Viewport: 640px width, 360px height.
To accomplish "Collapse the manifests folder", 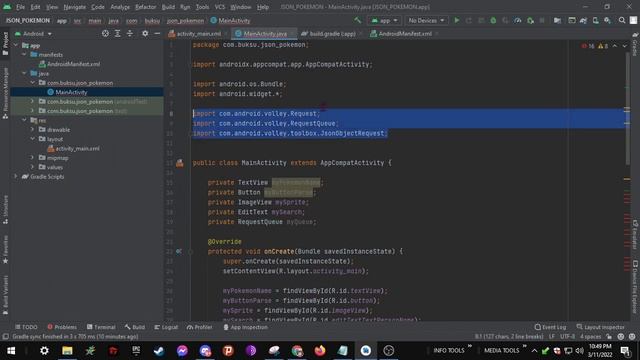I will 24,55.
